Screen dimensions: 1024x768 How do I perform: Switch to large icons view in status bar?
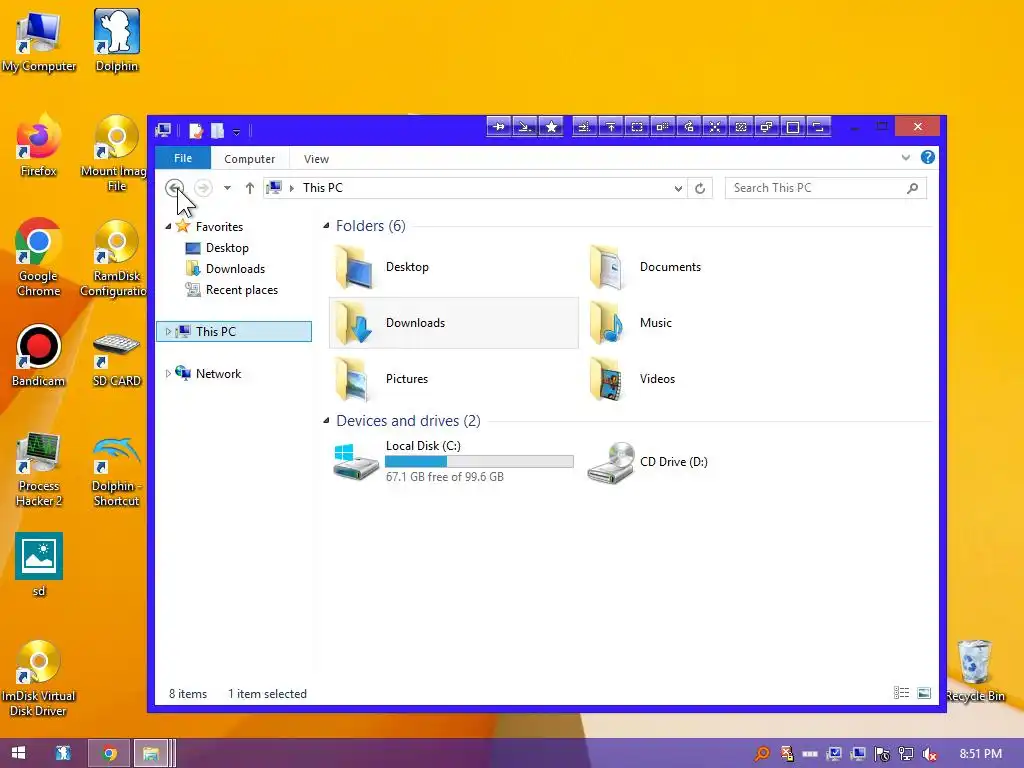923,693
